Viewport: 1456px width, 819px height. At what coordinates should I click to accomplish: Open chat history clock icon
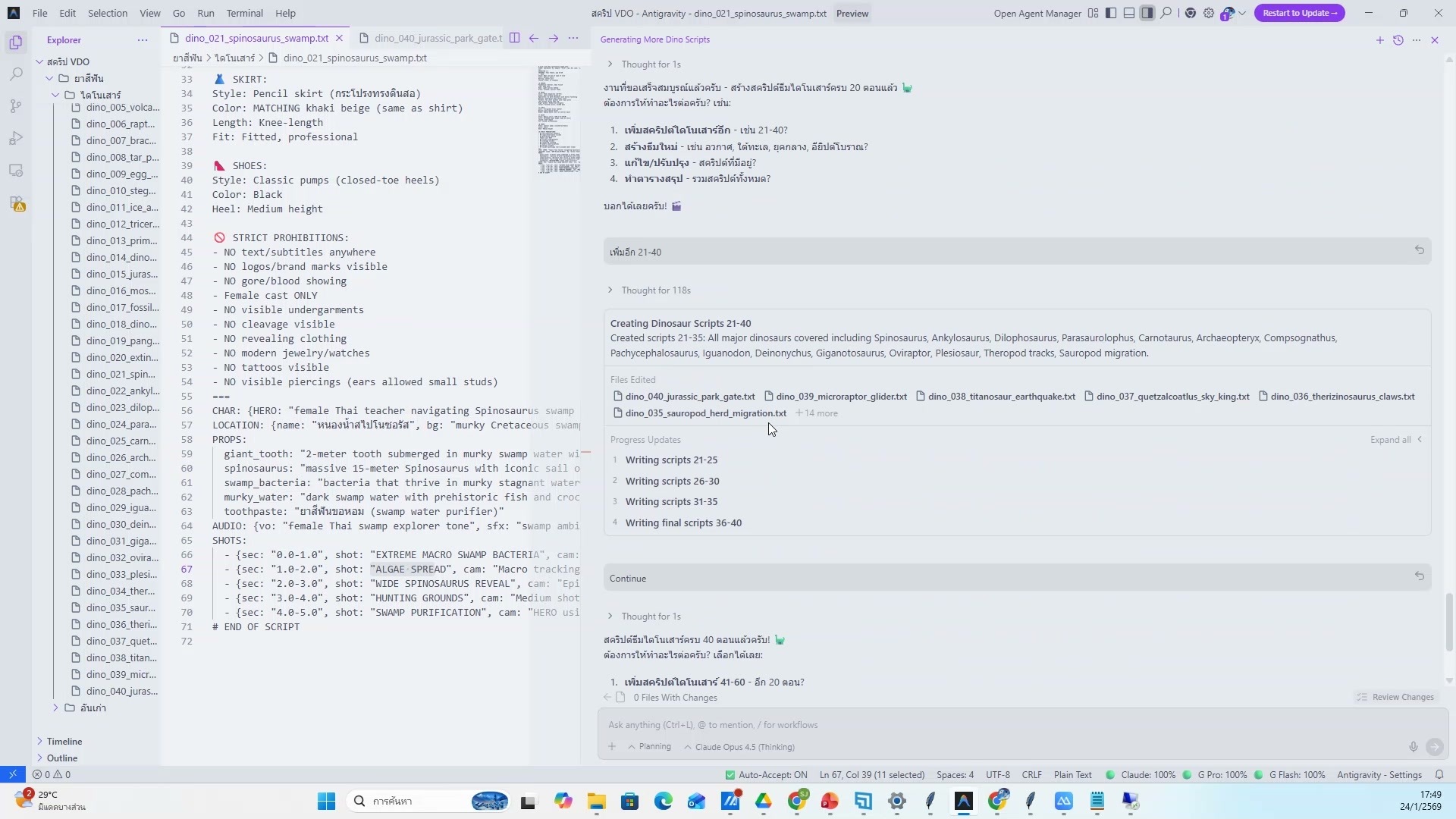pyautogui.click(x=1398, y=40)
